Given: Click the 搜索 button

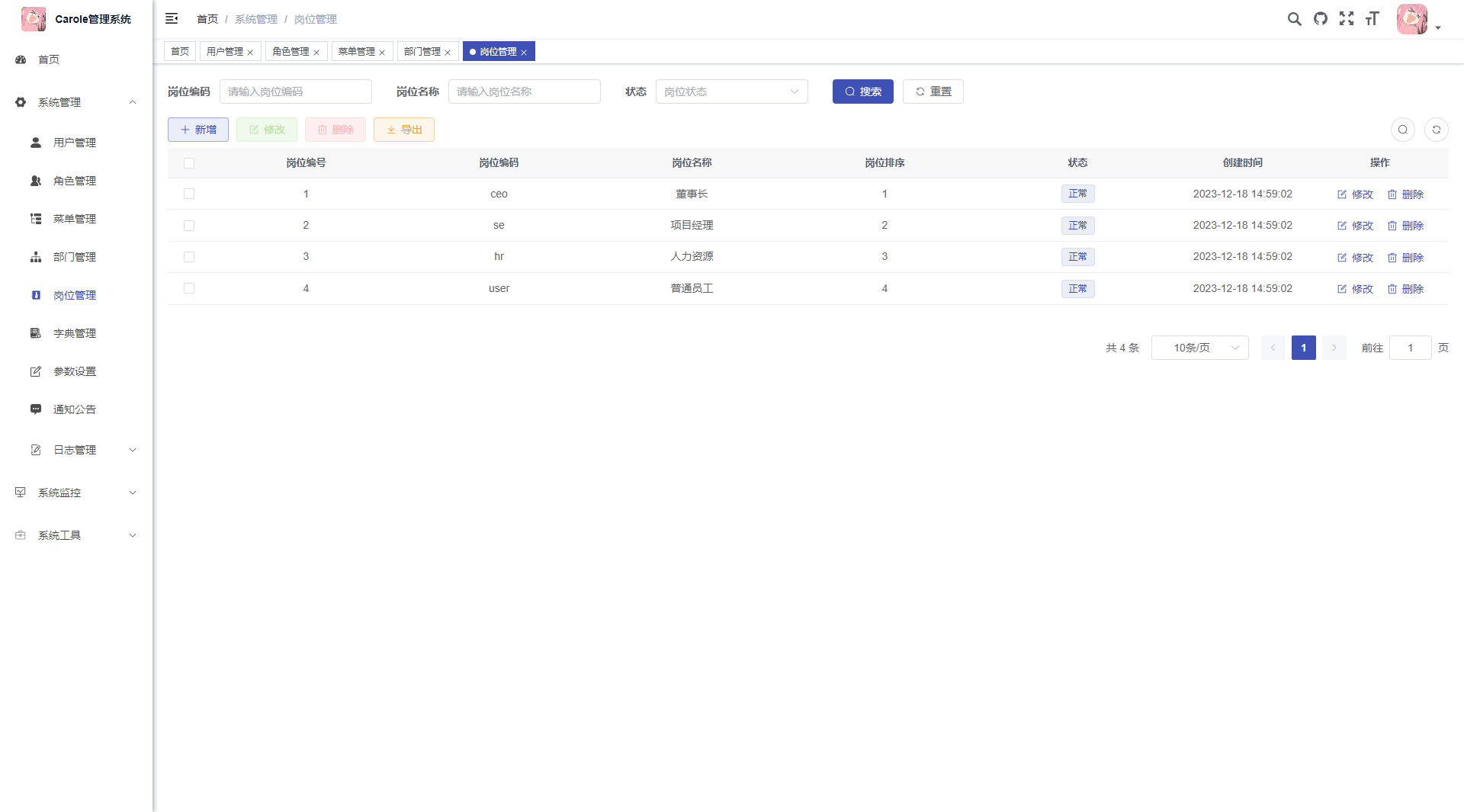Looking at the screenshot, I should pos(863,91).
